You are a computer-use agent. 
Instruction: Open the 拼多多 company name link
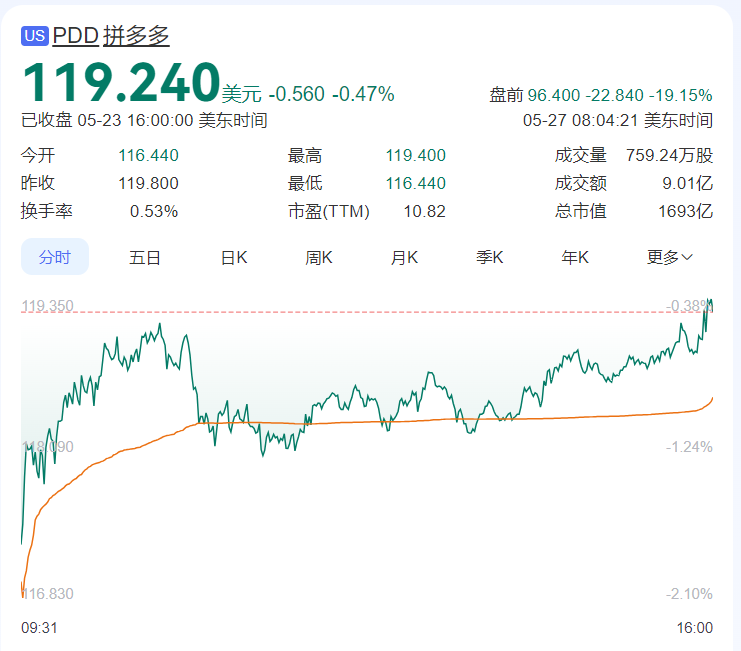(136, 35)
